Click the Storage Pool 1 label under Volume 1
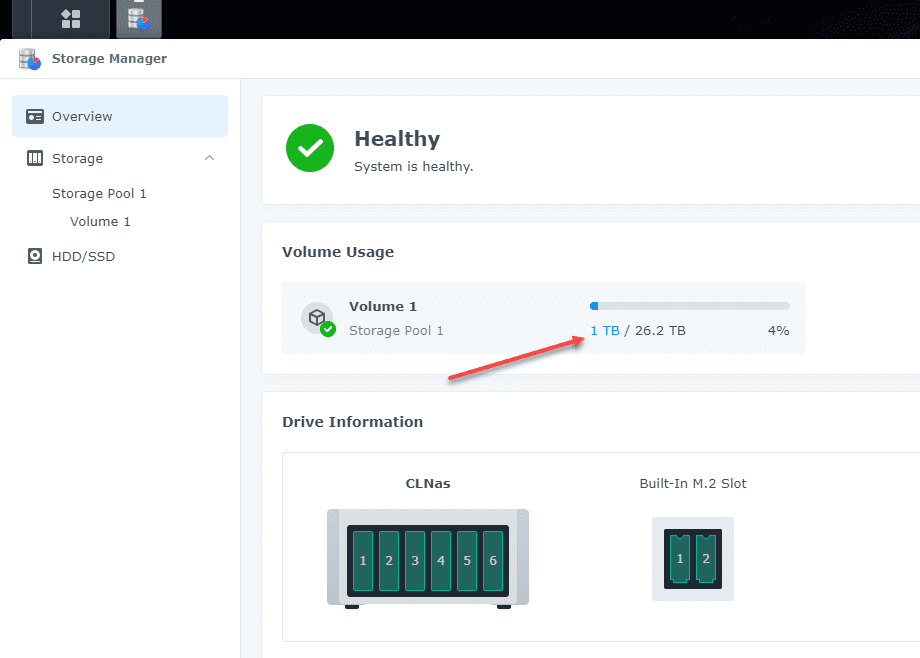The image size is (920, 658). (397, 330)
